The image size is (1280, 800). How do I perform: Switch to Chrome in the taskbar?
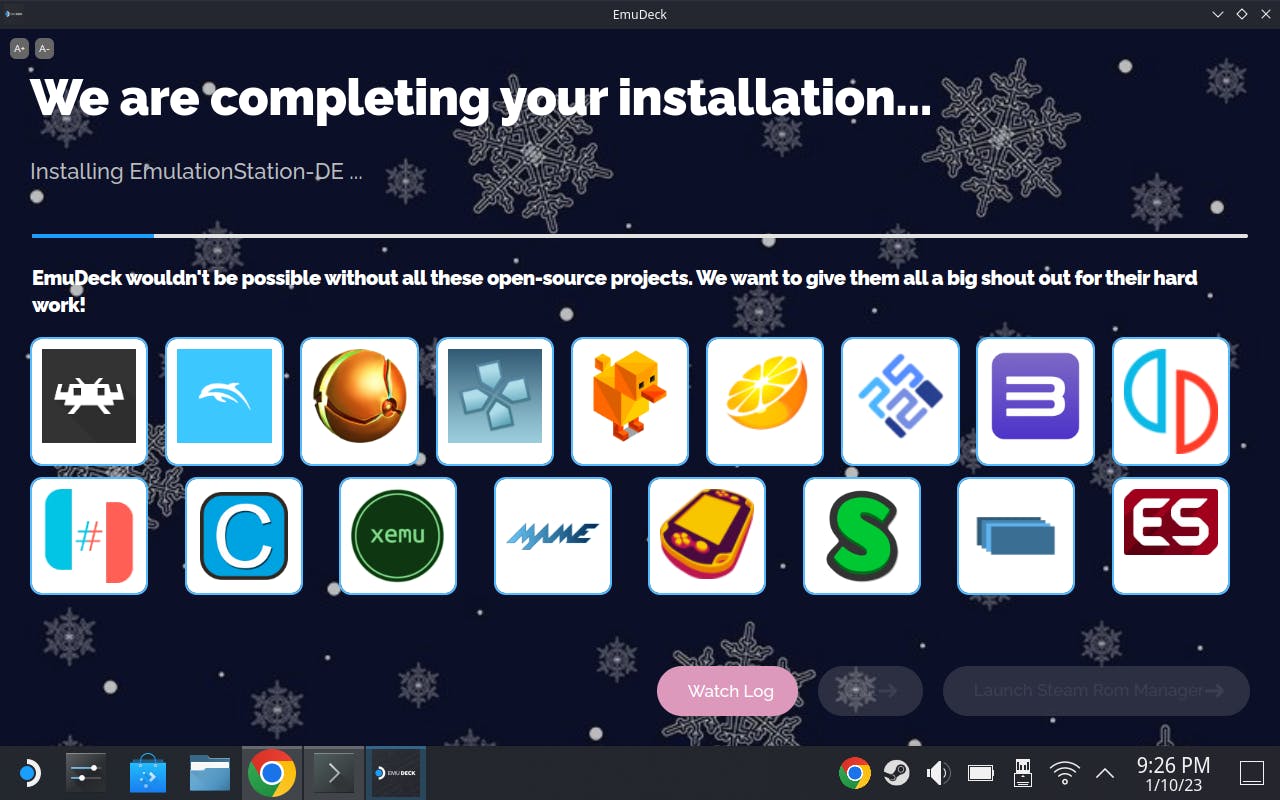coord(271,773)
